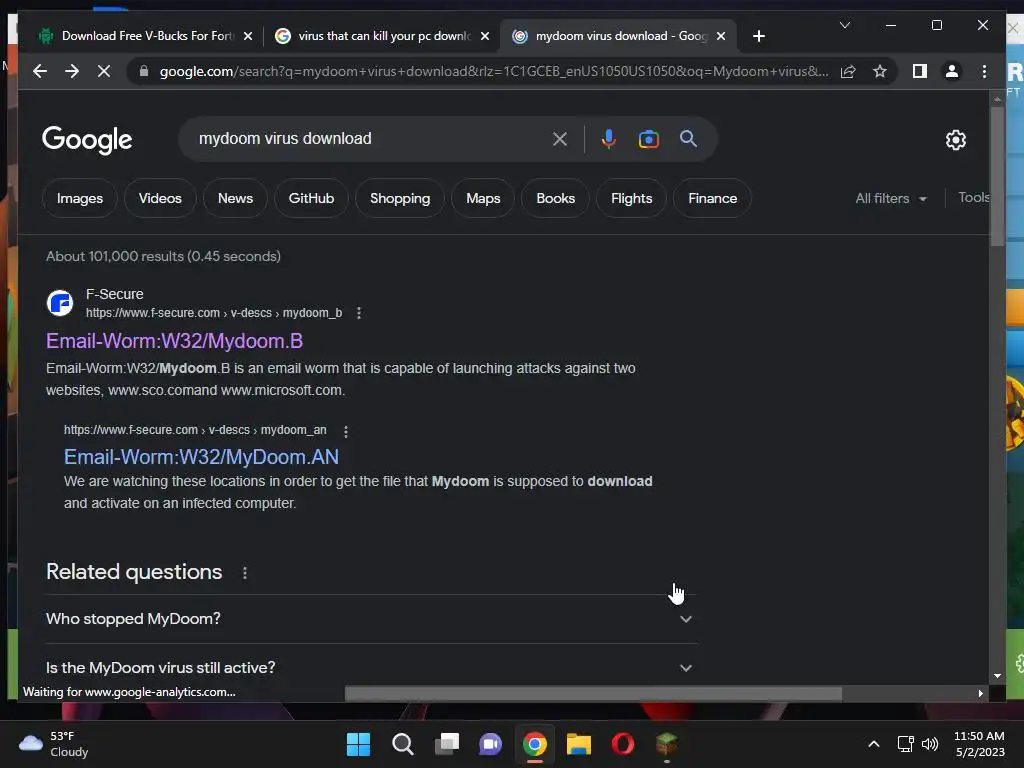
Task: Start voice search with microphone
Action: [x=609, y=138]
